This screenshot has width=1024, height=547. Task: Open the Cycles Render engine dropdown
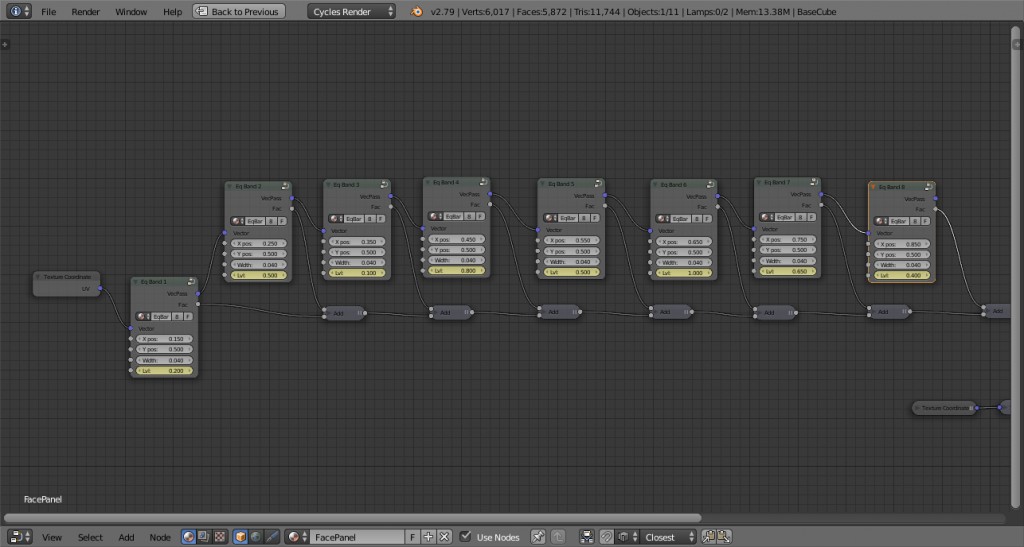coord(351,11)
